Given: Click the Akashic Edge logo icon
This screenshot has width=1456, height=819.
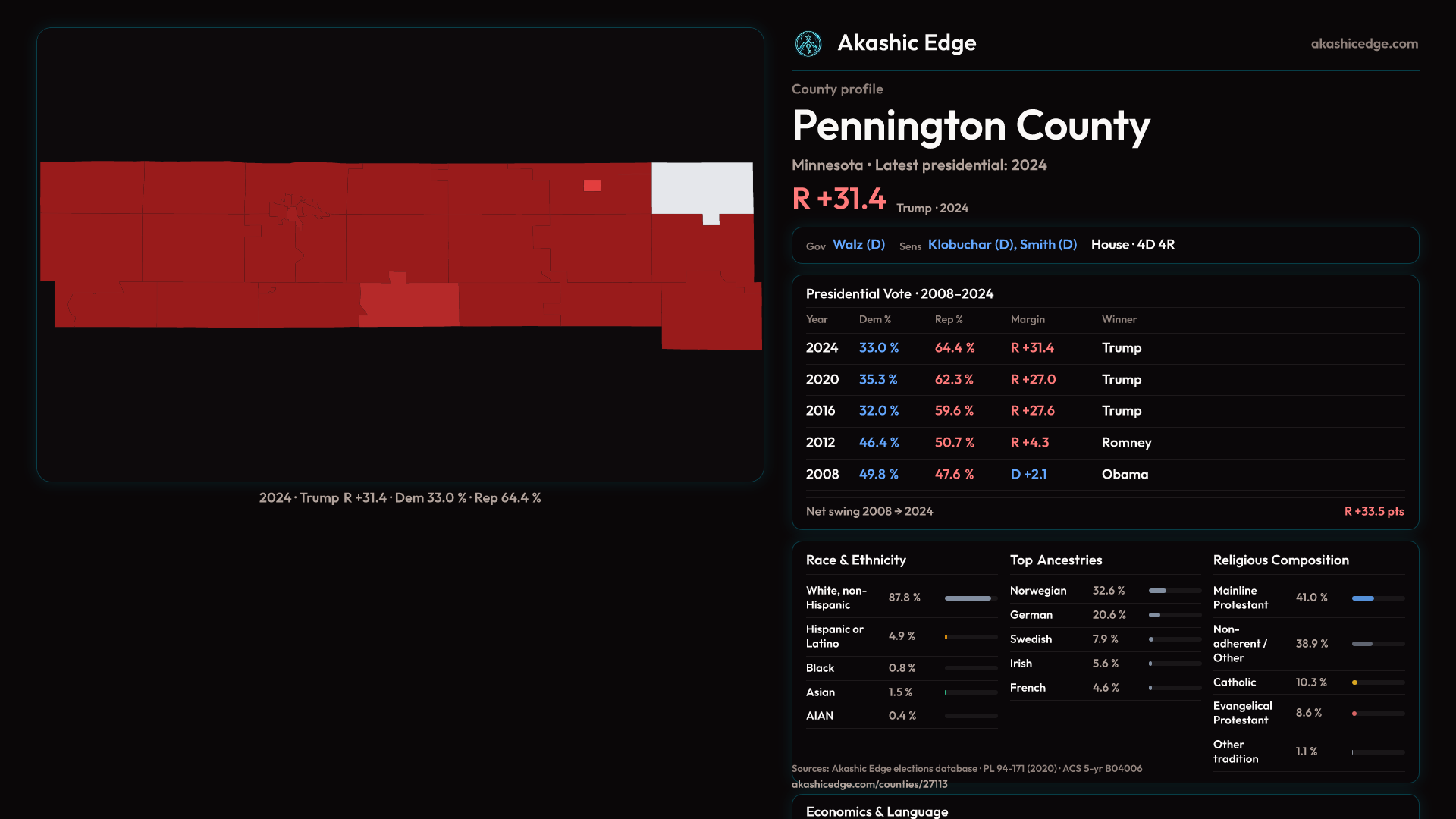Looking at the screenshot, I should (x=808, y=44).
